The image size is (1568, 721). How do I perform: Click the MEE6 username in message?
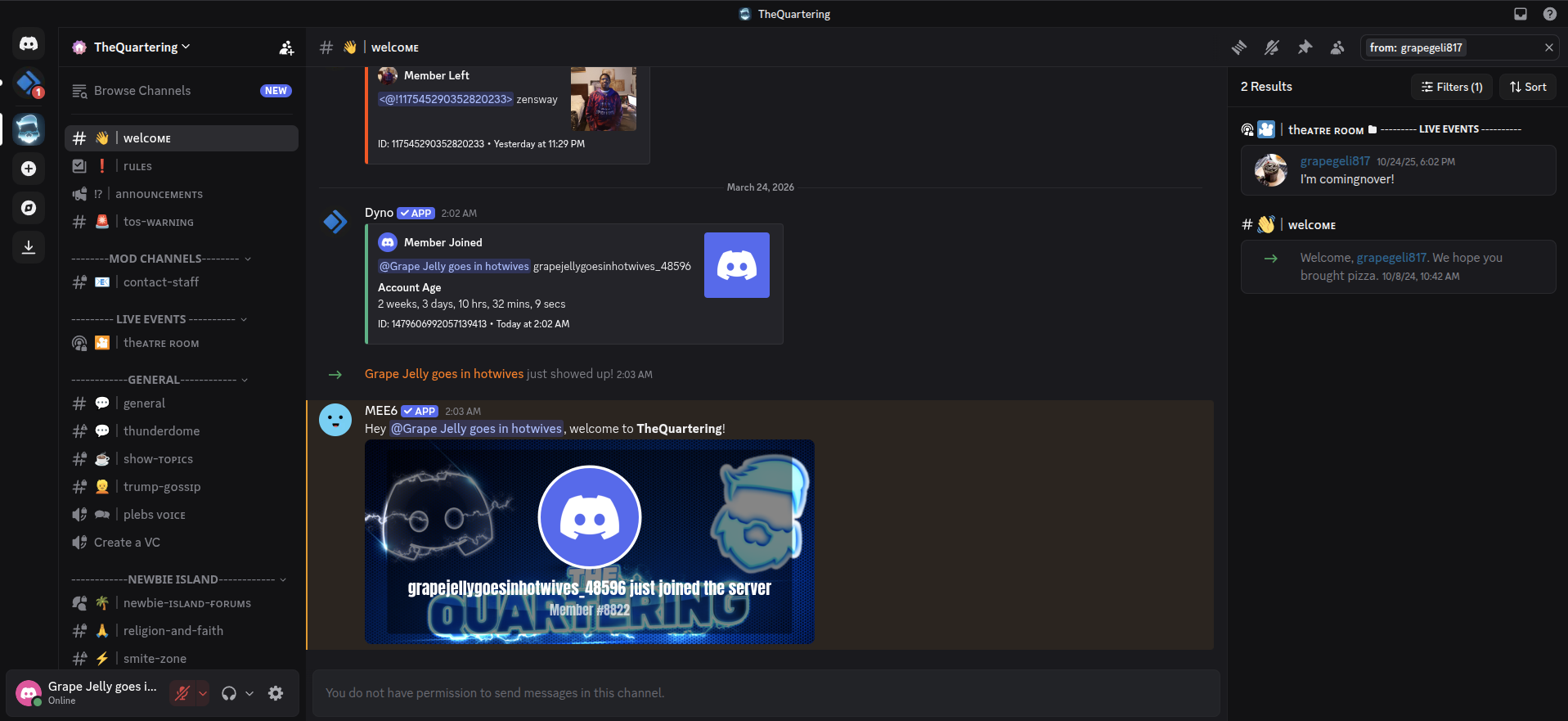[381, 411]
